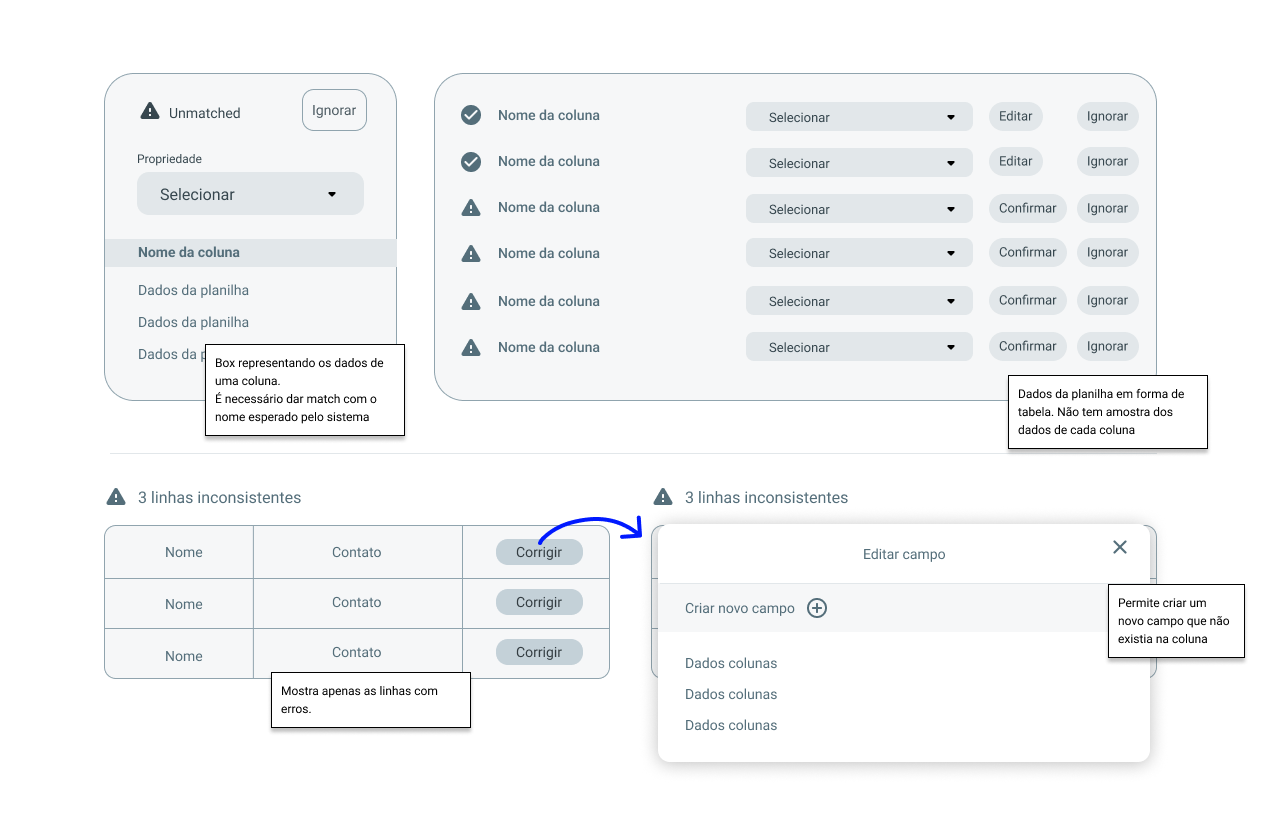Open the Selecionar dropdown in the last table row

point(859,347)
